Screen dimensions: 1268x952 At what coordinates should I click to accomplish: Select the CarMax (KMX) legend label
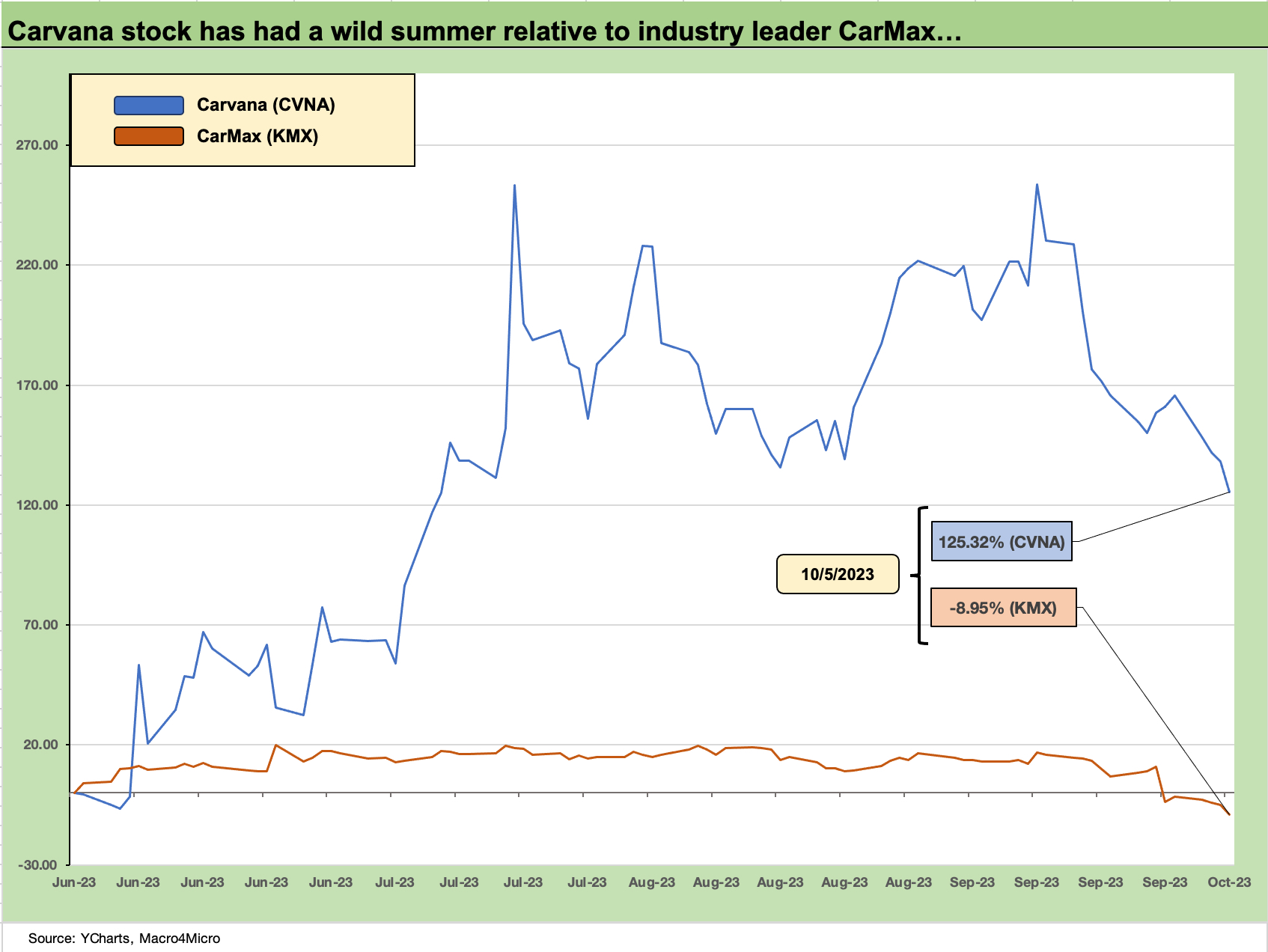click(x=257, y=136)
